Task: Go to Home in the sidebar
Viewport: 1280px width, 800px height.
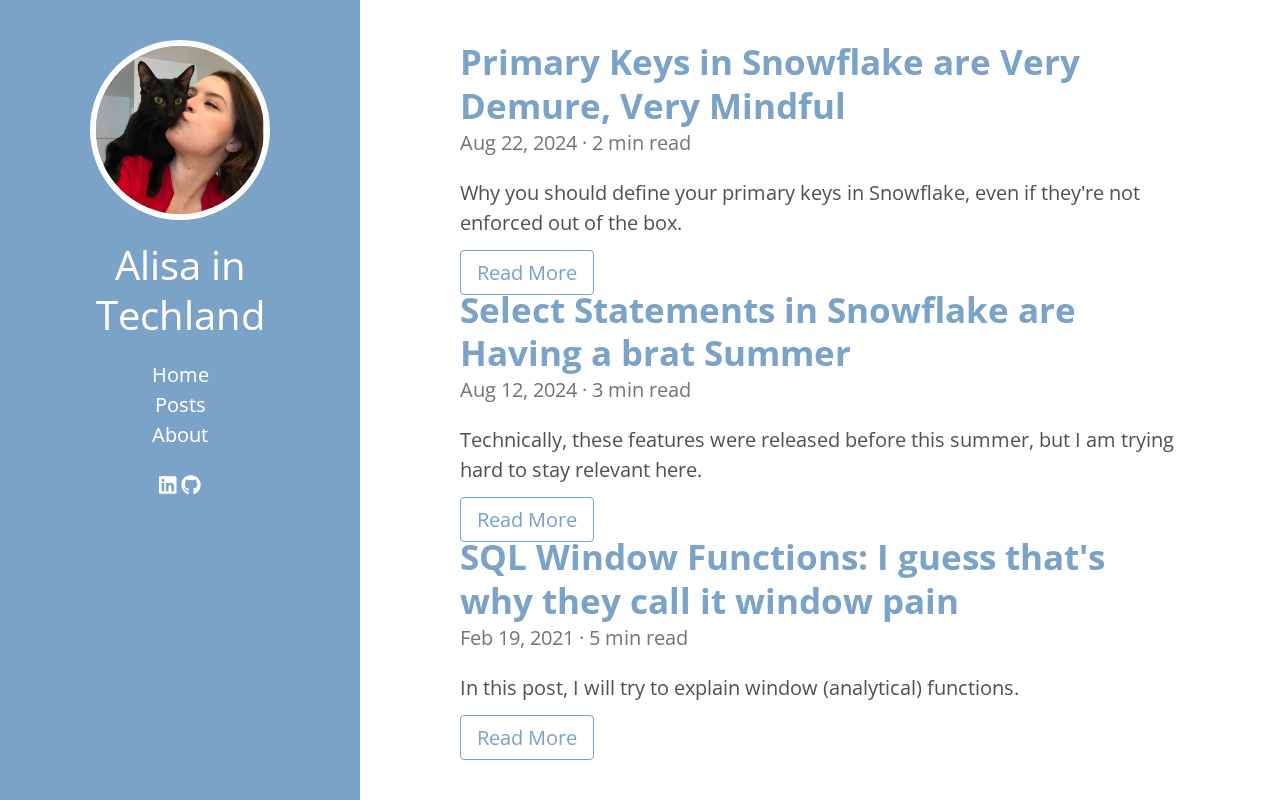Action: click(180, 375)
